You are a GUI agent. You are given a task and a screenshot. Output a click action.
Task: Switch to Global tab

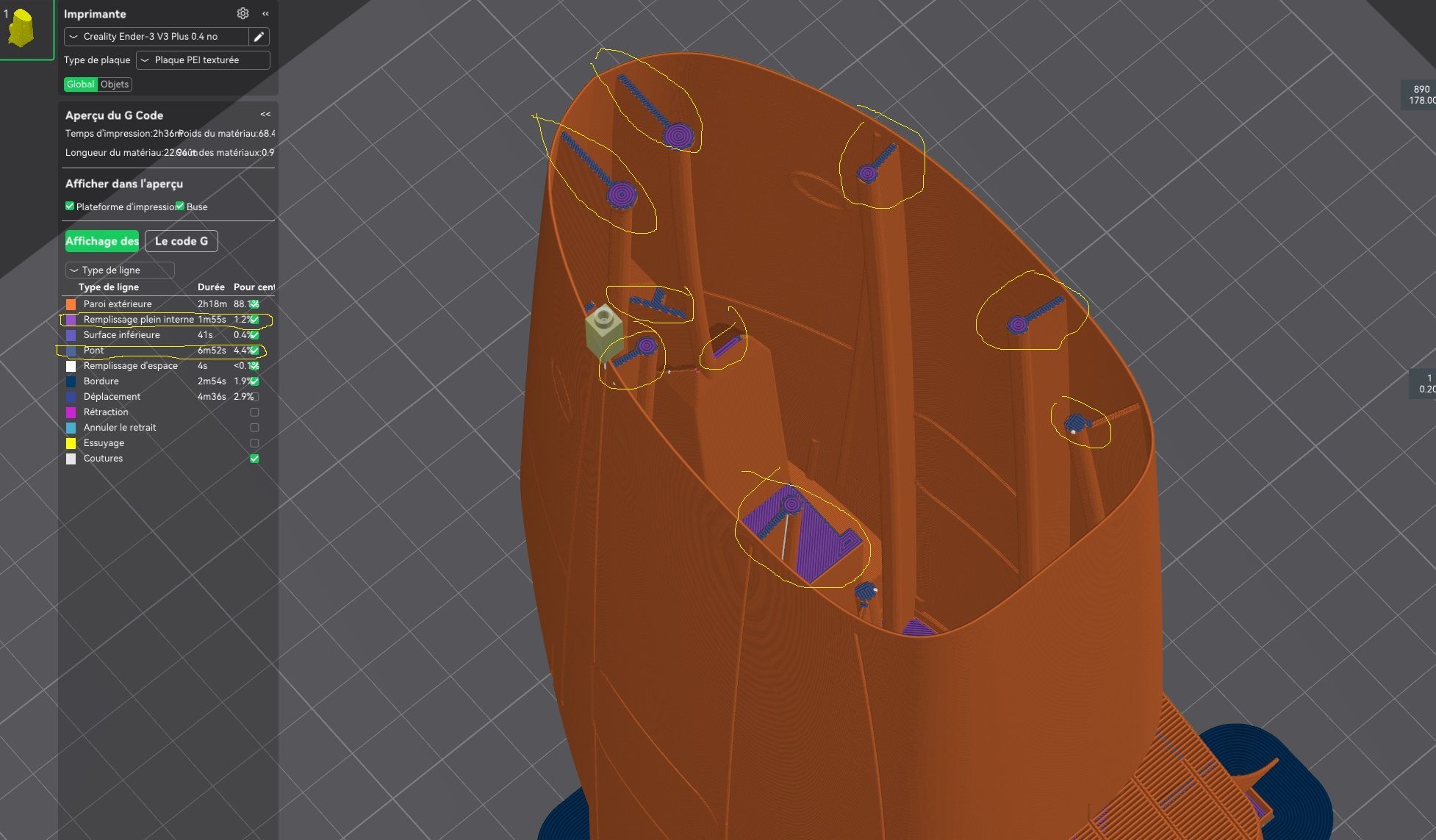[x=80, y=85]
